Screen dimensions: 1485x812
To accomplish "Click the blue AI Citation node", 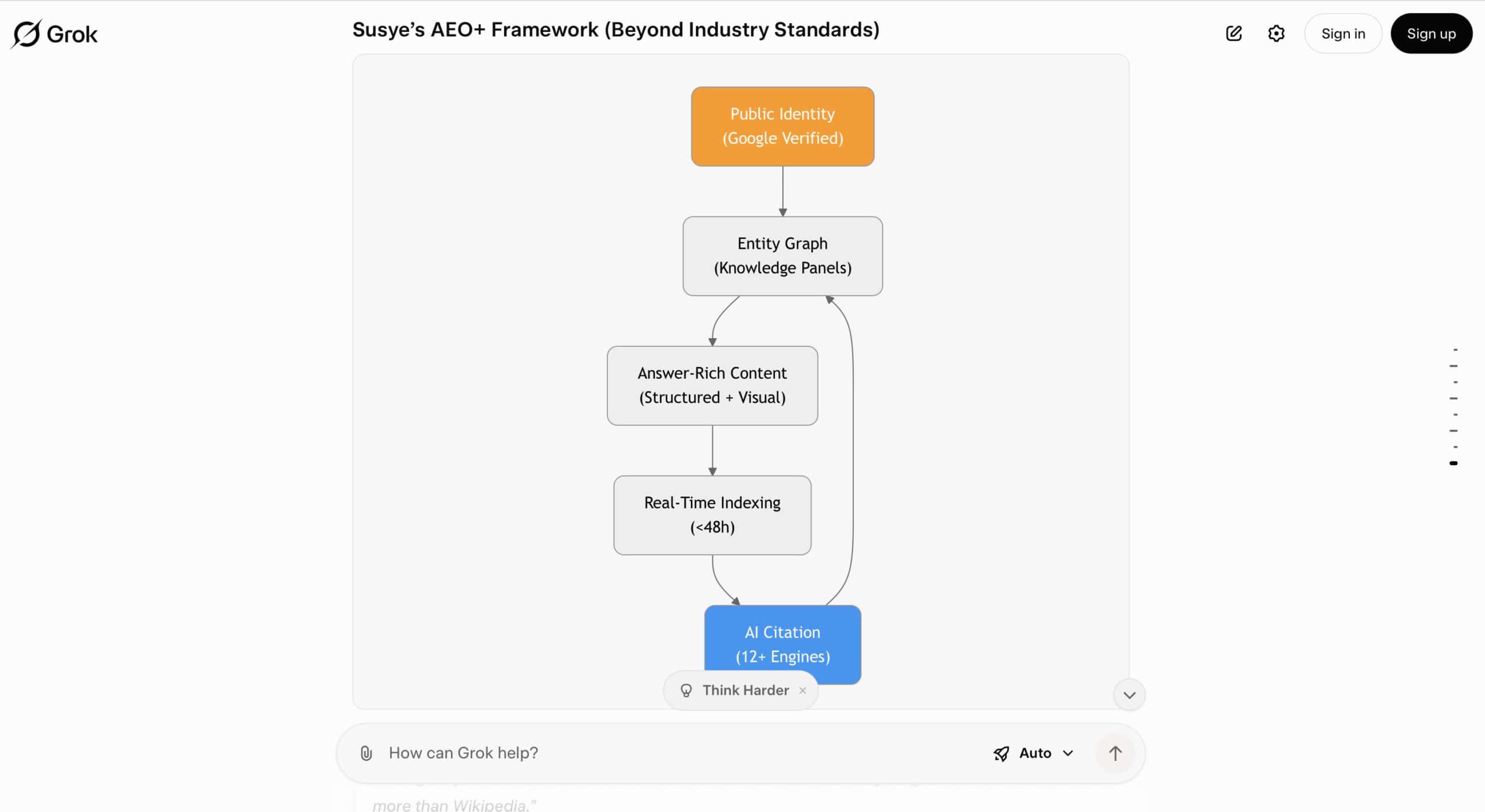I will click(783, 638).
